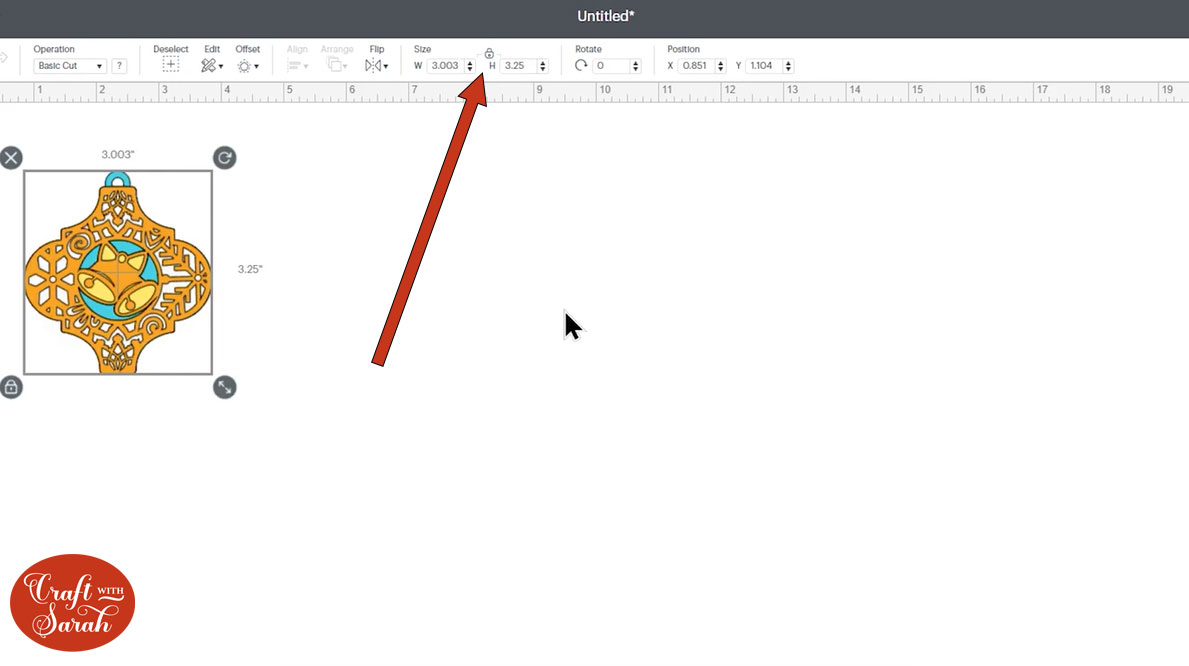Open the operation help question-mark button
Viewport: 1189px width, 666px height.
click(x=119, y=66)
